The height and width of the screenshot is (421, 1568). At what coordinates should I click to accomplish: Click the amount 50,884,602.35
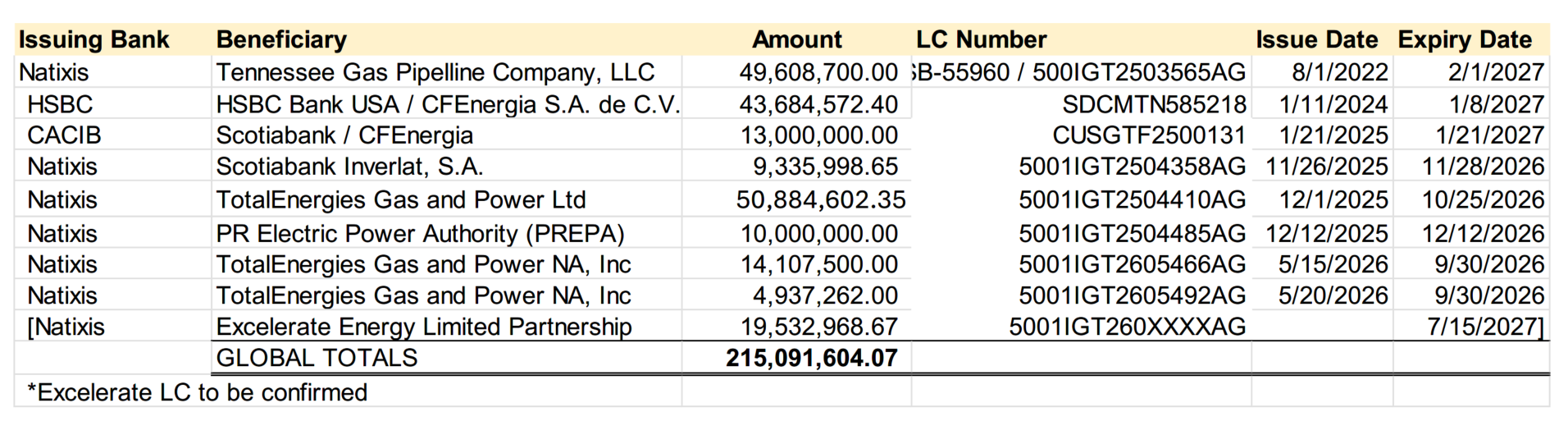pyautogui.click(x=821, y=199)
